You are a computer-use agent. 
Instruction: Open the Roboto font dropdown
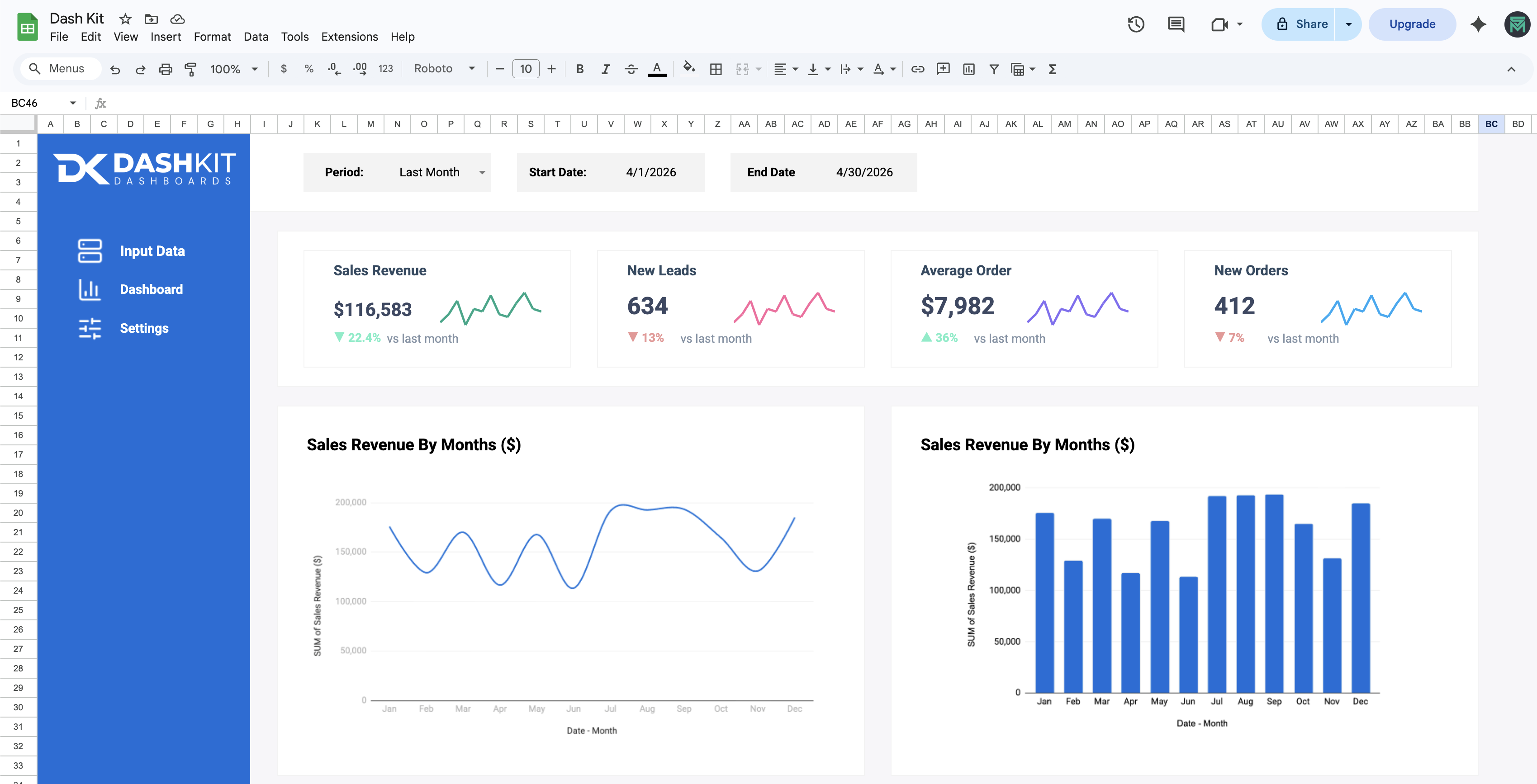click(445, 69)
